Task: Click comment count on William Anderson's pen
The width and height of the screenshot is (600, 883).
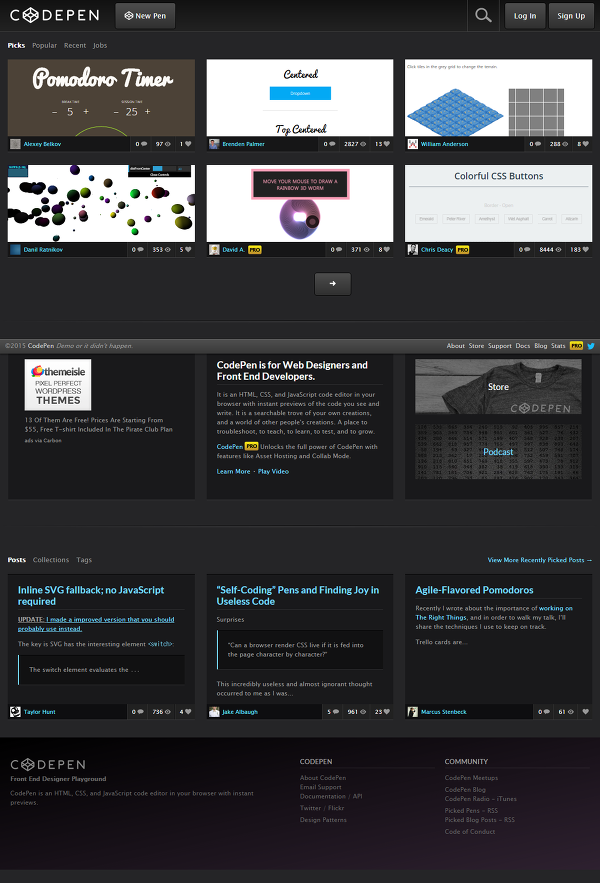Action: pos(535,144)
